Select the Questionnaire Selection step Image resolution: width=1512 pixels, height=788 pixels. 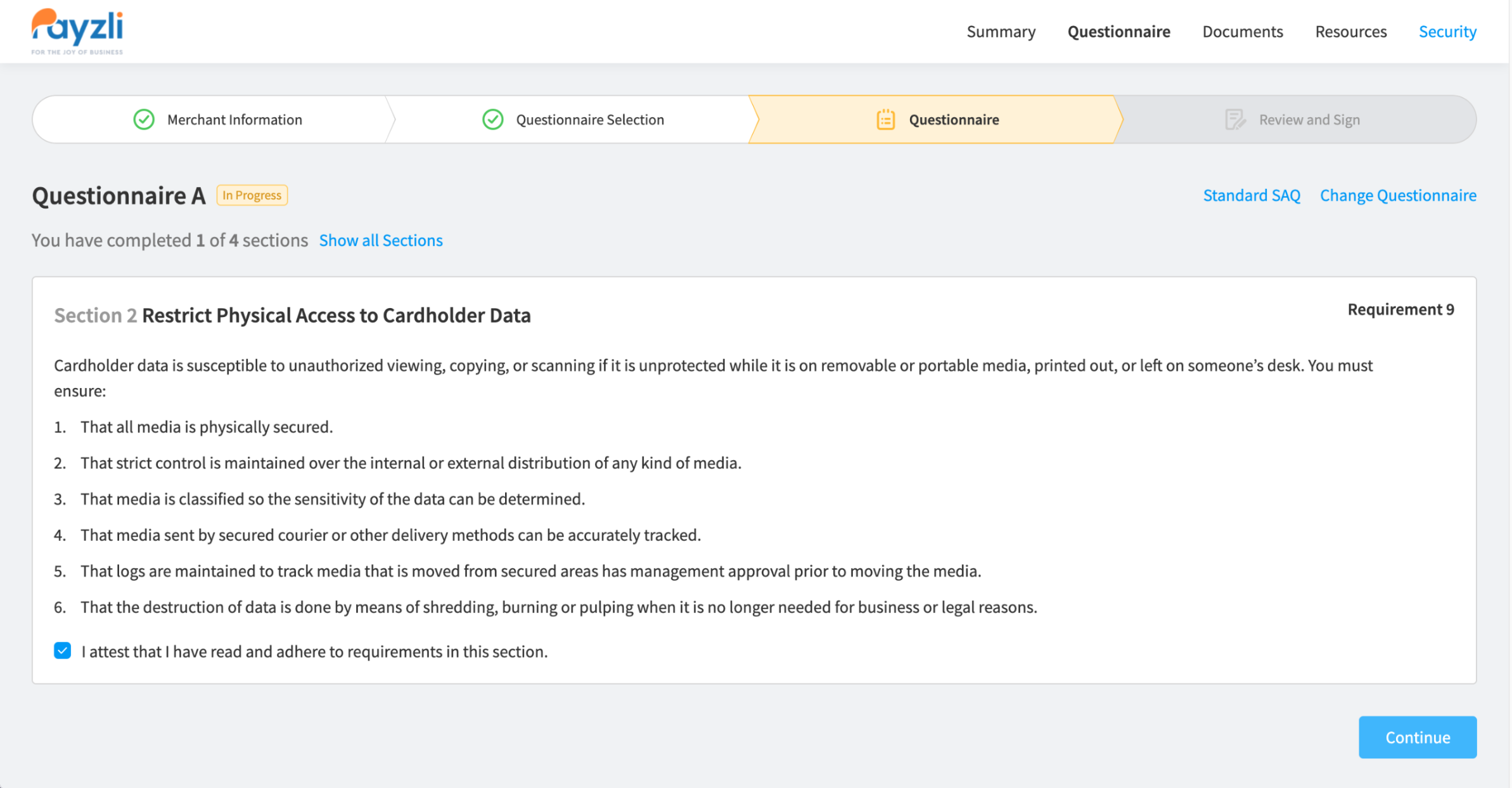pos(589,120)
